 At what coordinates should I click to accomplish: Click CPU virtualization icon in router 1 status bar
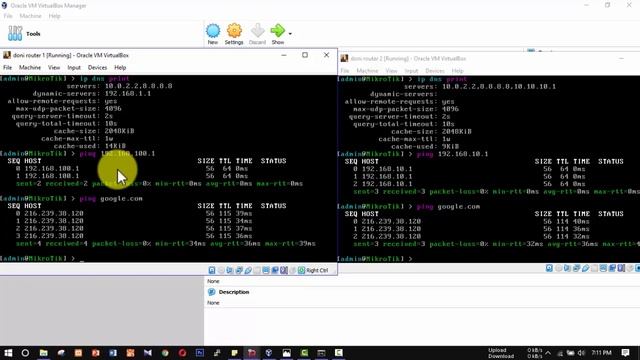(284, 270)
